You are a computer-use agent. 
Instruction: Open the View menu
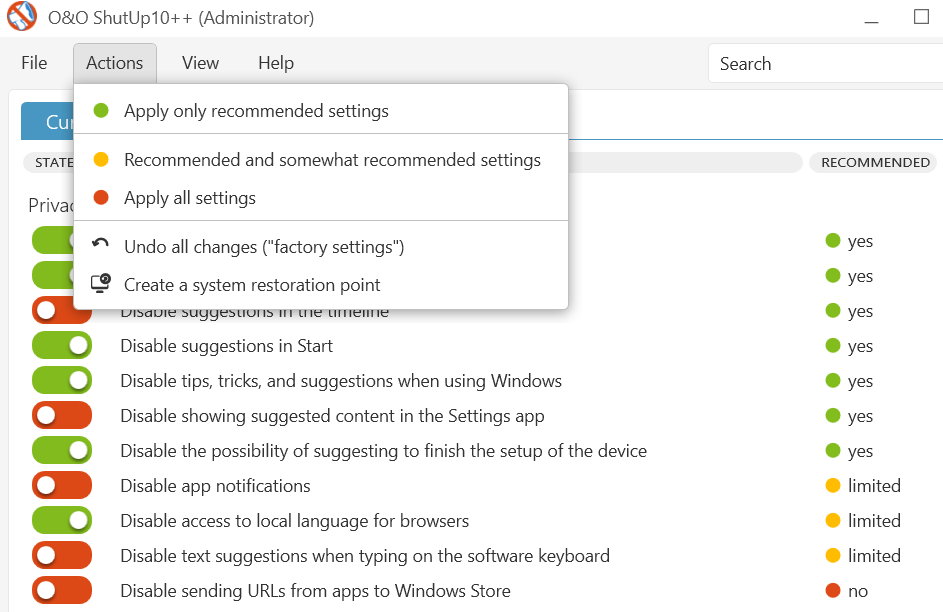coord(200,63)
